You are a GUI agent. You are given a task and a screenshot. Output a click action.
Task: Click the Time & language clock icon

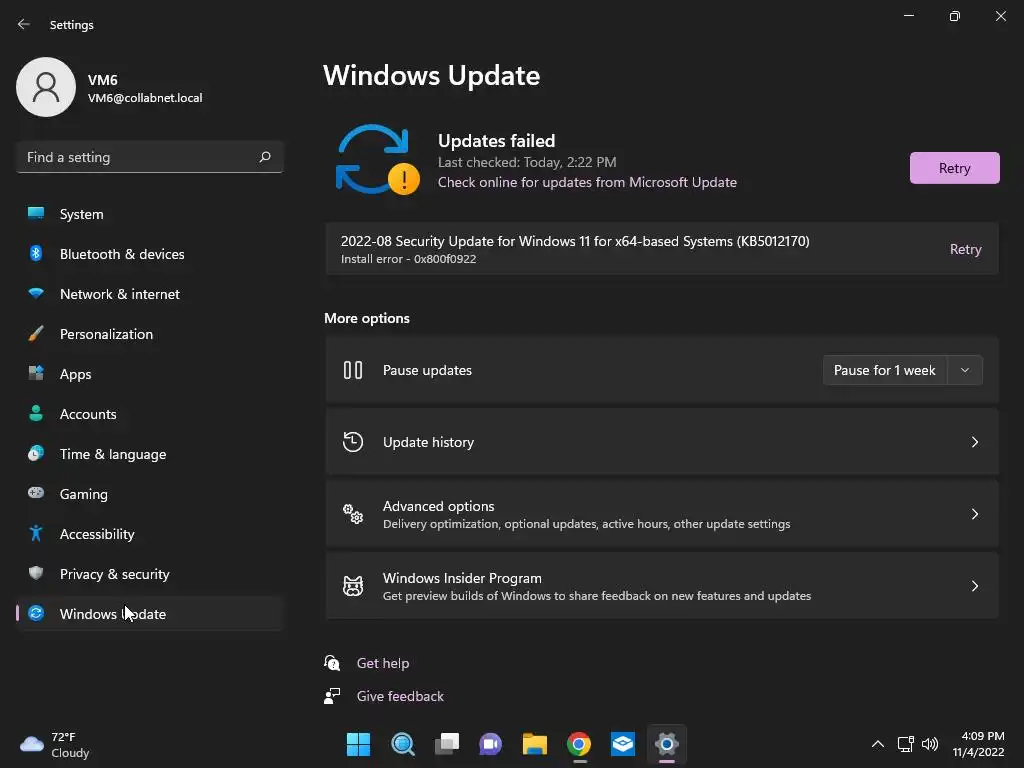coord(36,453)
